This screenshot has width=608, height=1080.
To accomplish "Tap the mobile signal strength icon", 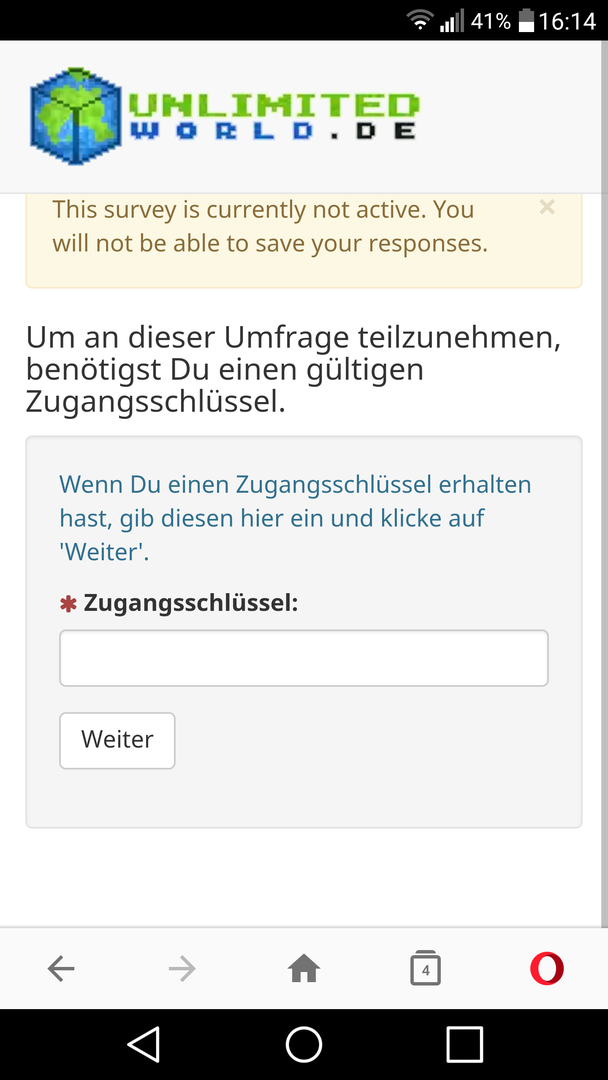I will pyautogui.click(x=452, y=21).
